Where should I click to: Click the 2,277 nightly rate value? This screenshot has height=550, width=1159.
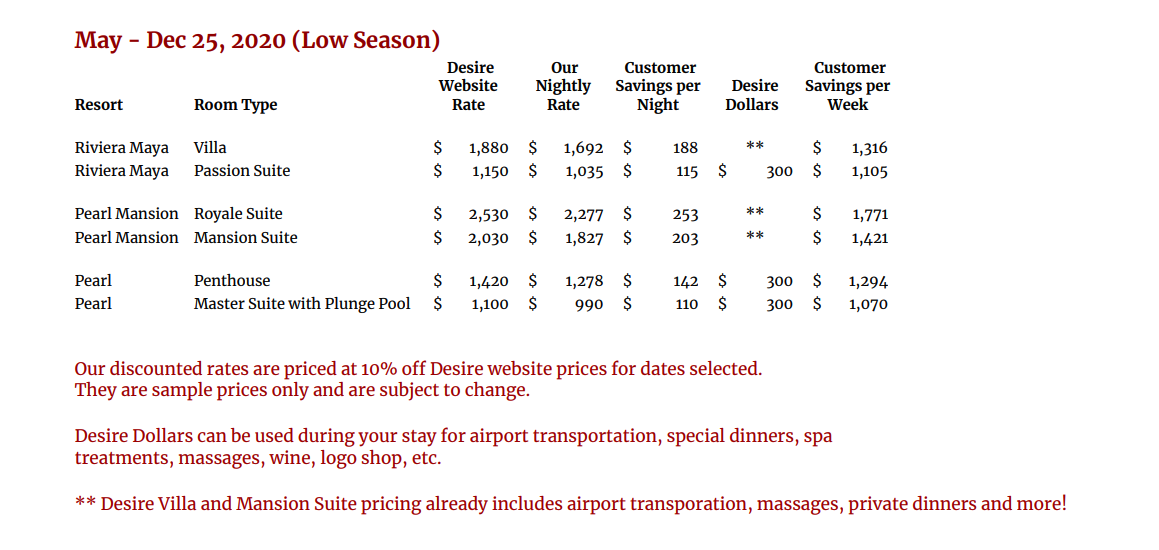584,215
